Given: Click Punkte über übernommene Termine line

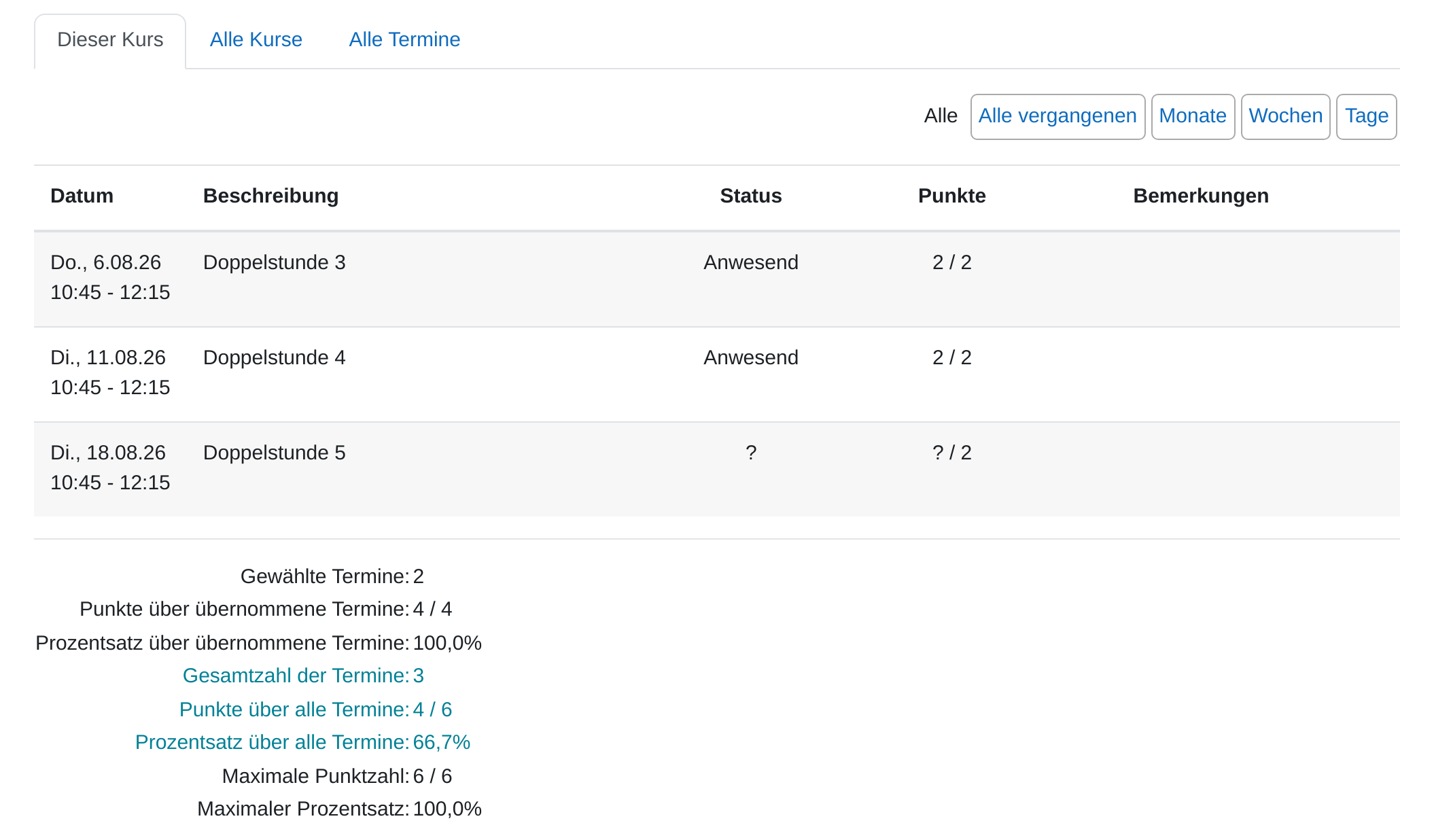Looking at the screenshot, I should pyautogui.click(x=266, y=609).
